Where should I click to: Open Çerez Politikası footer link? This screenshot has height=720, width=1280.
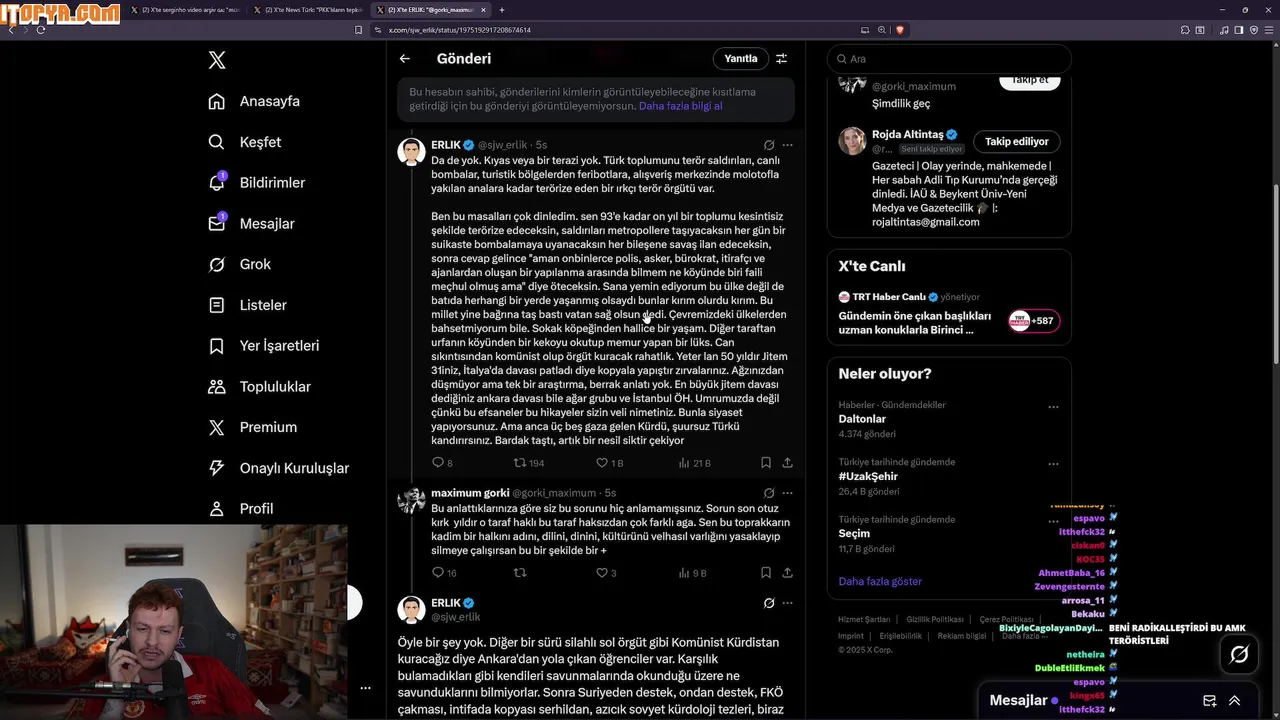coord(1006,620)
